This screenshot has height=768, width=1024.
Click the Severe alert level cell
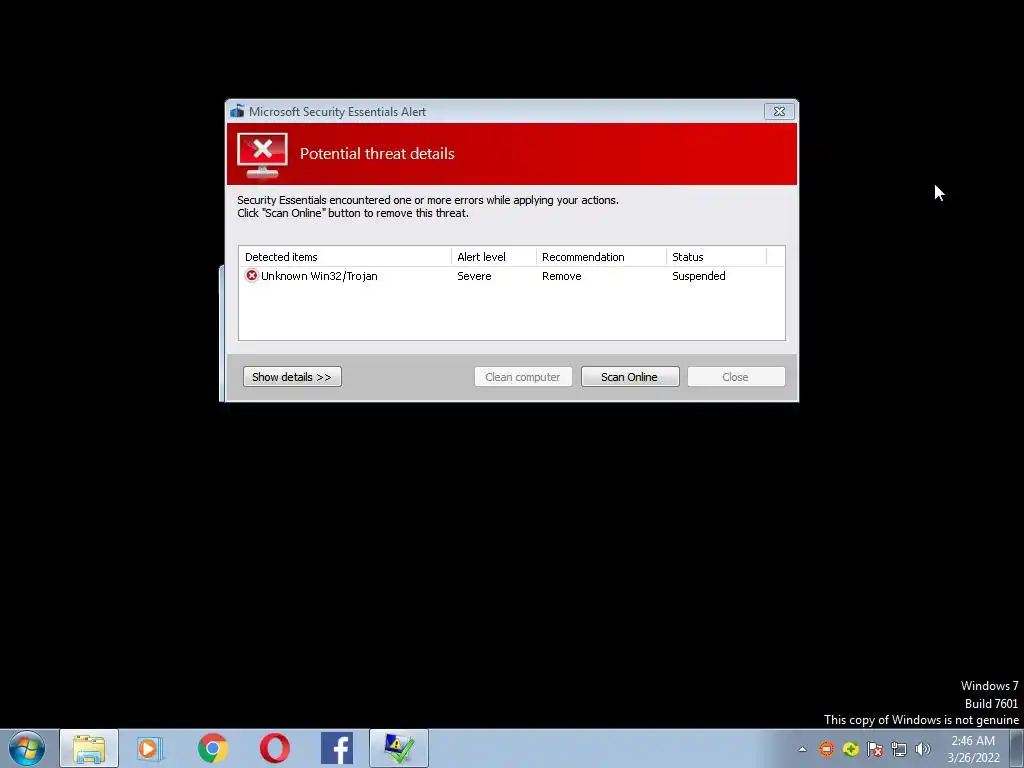474,276
